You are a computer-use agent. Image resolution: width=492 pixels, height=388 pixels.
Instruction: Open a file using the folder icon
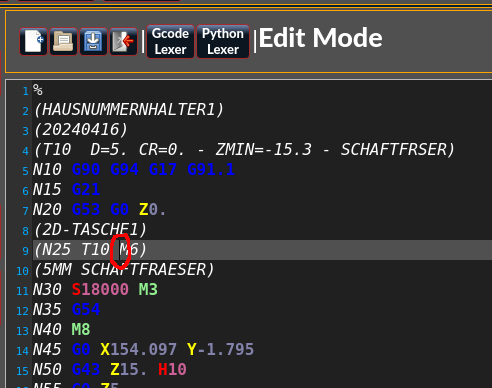click(x=63, y=42)
